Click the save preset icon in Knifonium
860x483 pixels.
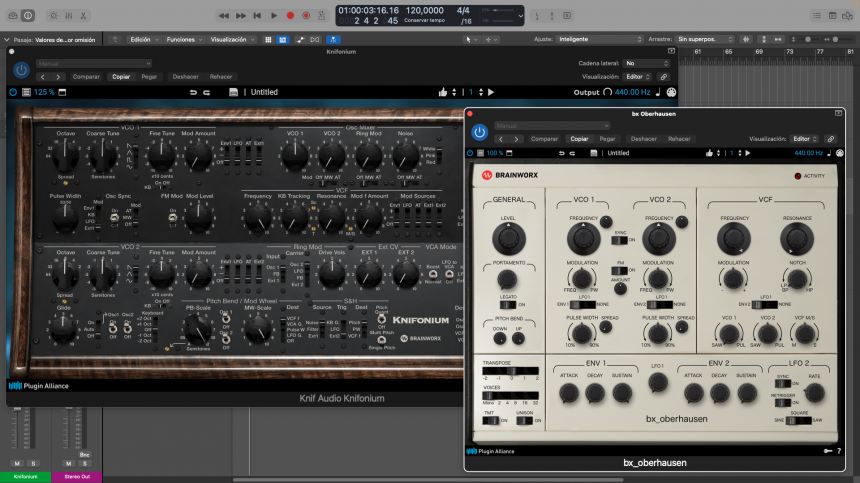click(233, 92)
